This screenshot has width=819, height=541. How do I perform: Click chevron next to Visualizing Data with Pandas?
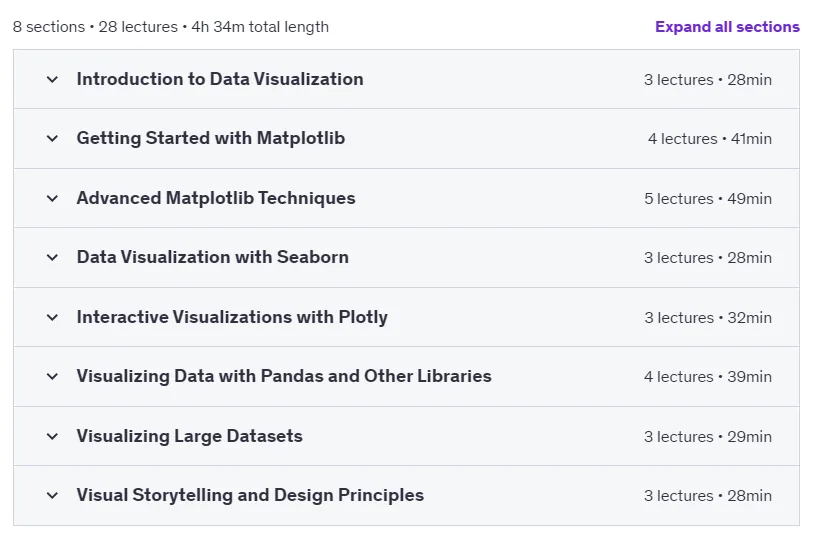pos(52,377)
